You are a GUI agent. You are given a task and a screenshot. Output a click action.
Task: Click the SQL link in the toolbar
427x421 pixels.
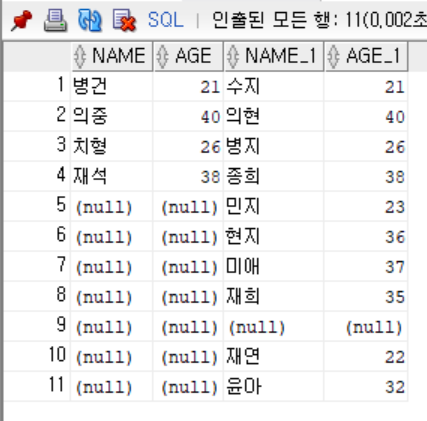pyautogui.click(x=165, y=20)
